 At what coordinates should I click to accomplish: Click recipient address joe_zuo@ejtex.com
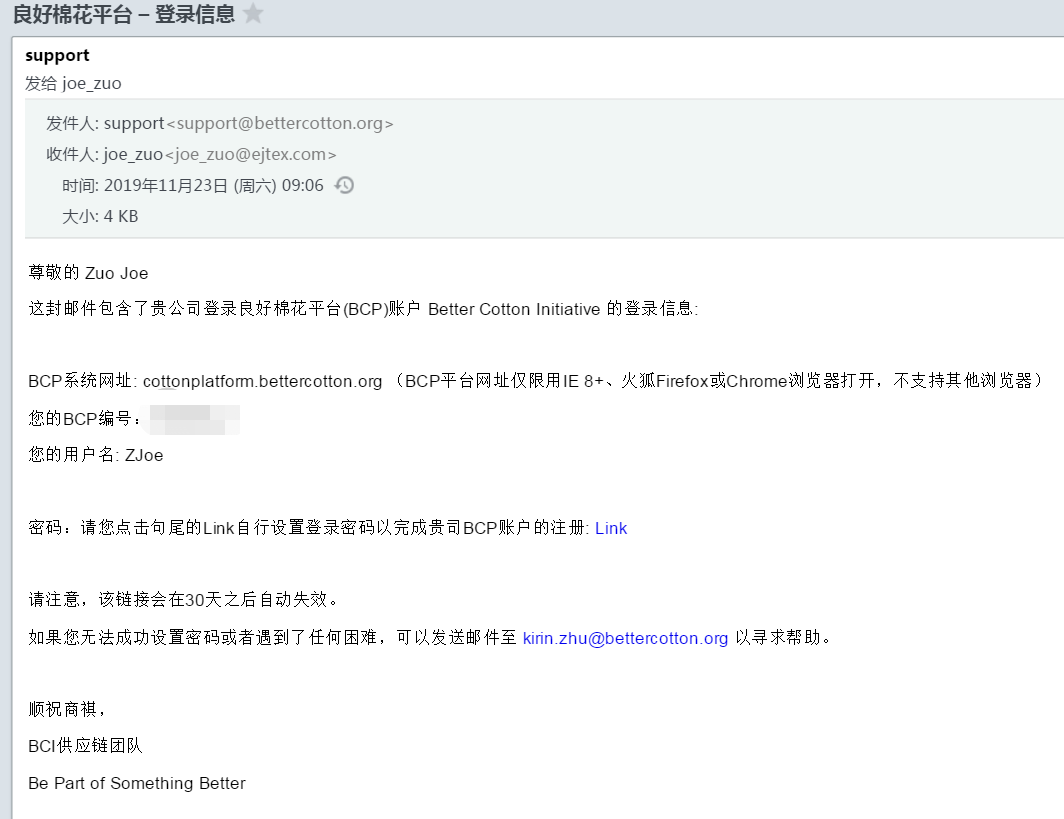[250, 155]
